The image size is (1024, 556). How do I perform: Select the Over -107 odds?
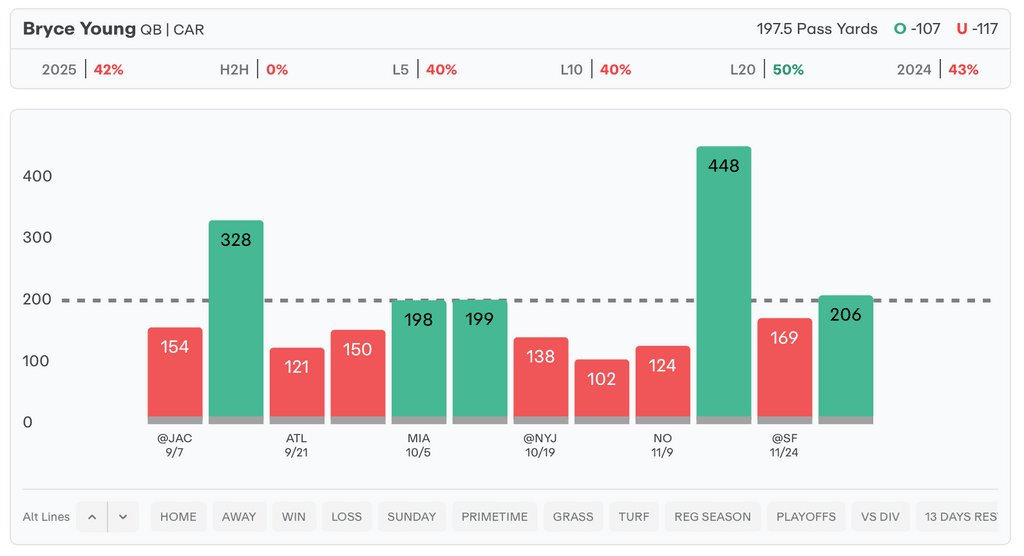coord(917,29)
